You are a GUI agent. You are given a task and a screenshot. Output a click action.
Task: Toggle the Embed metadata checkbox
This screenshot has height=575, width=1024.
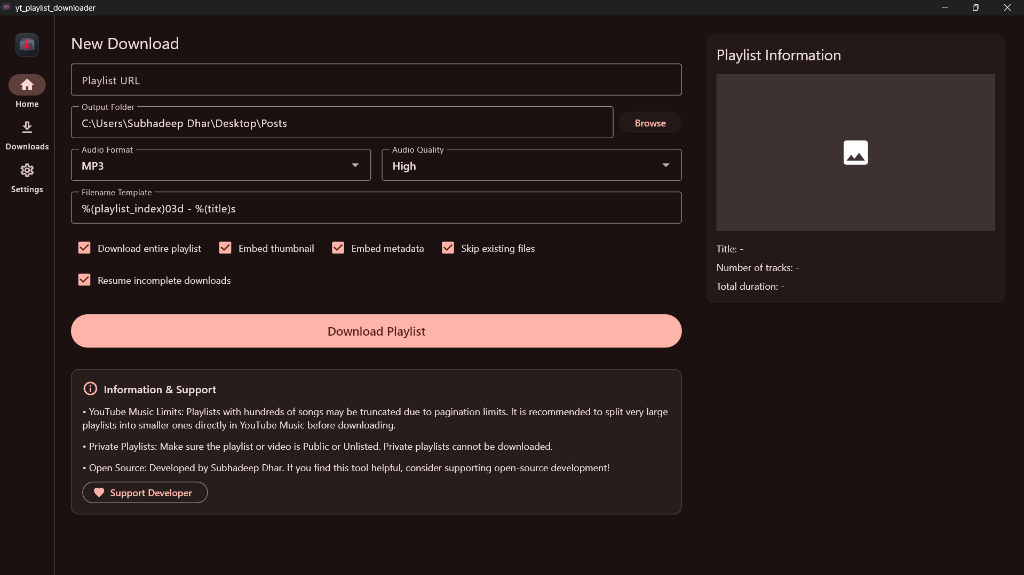point(338,248)
